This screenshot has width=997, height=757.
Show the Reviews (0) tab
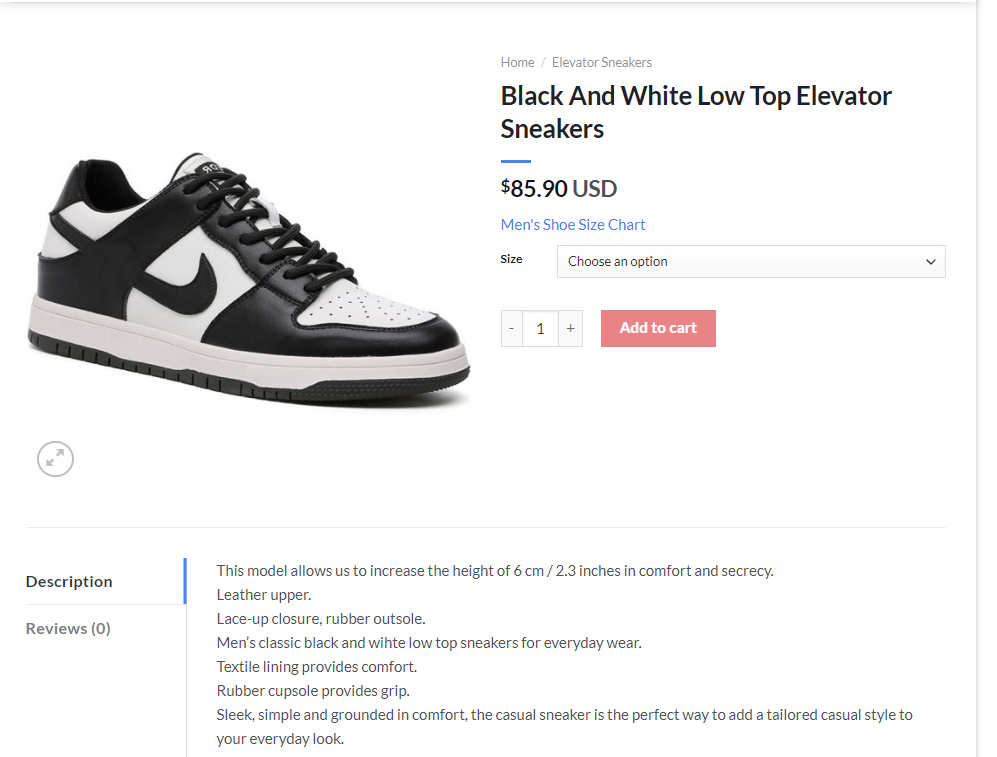point(68,628)
